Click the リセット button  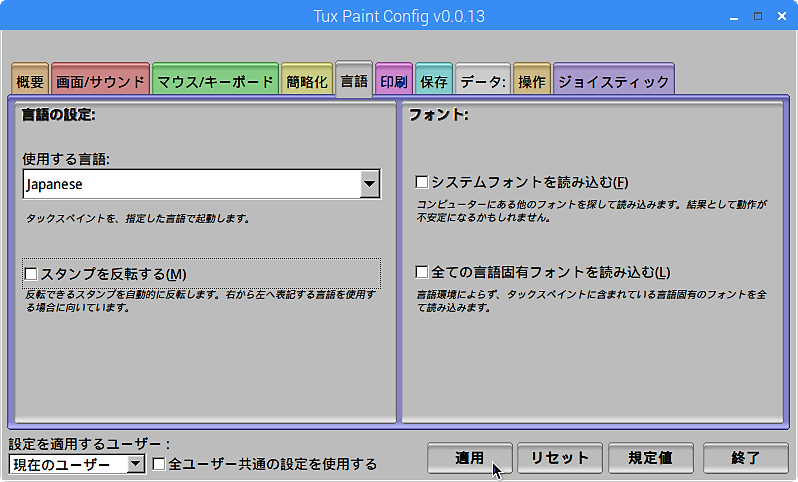click(560, 458)
